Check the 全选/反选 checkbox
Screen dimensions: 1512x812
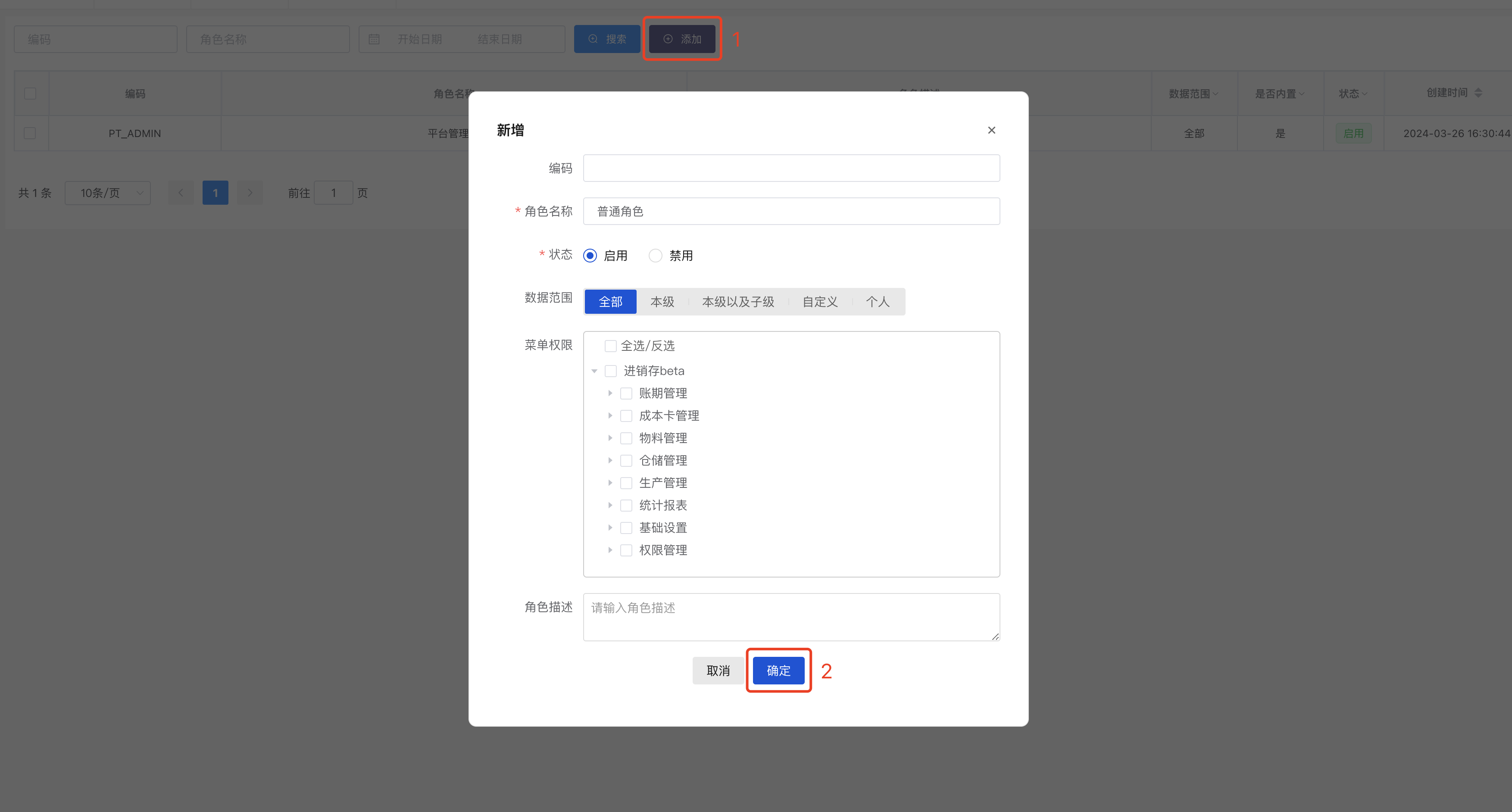pyautogui.click(x=610, y=346)
